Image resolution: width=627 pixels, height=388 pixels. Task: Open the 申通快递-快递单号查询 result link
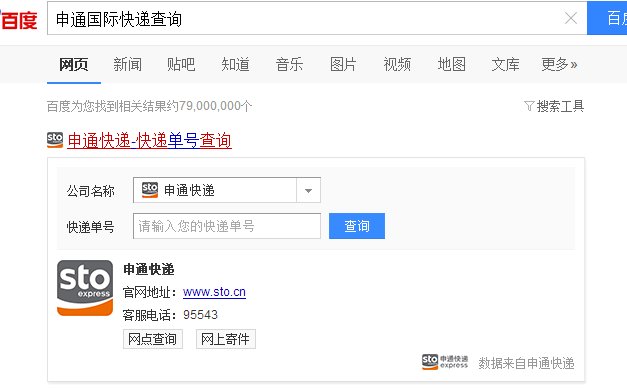click(x=150, y=141)
